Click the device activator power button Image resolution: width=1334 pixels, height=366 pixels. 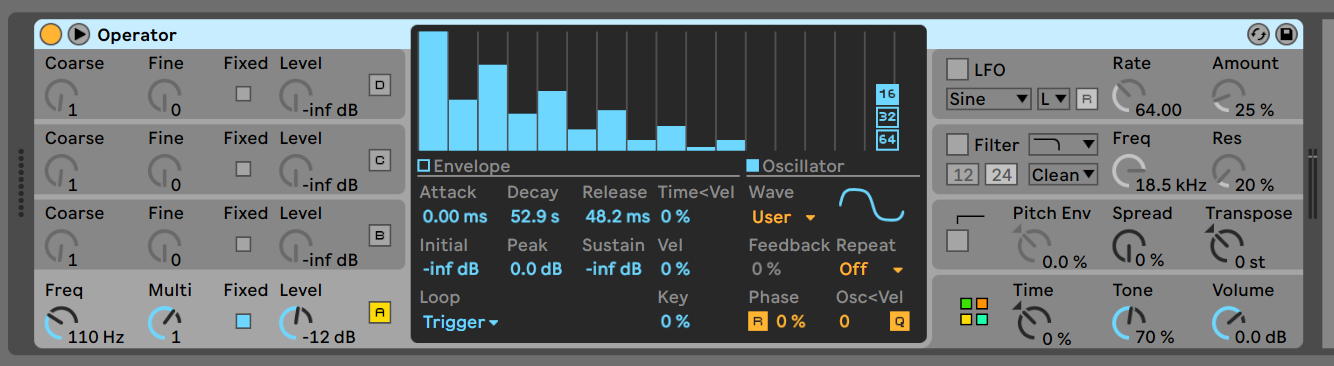(51, 35)
